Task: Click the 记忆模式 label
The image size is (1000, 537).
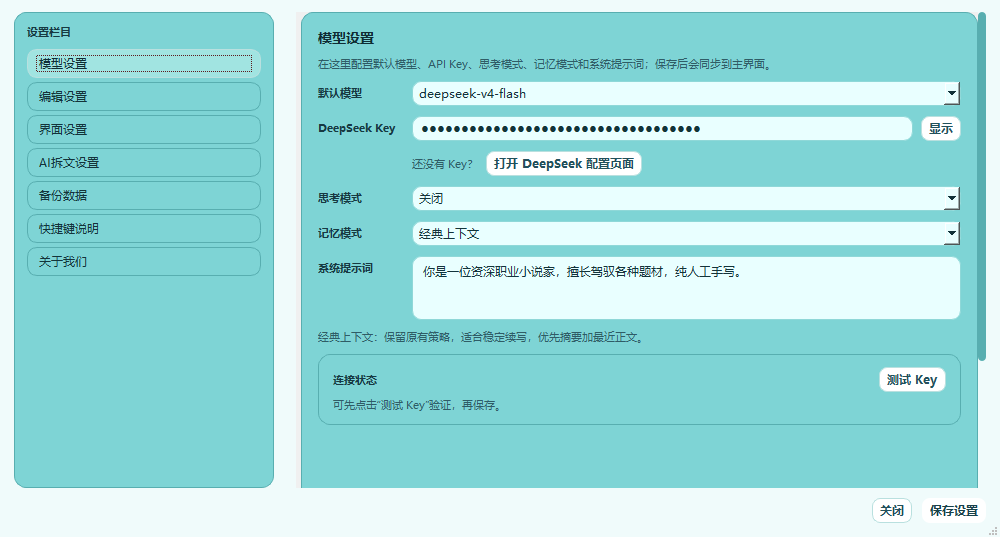Action: click(340, 233)
